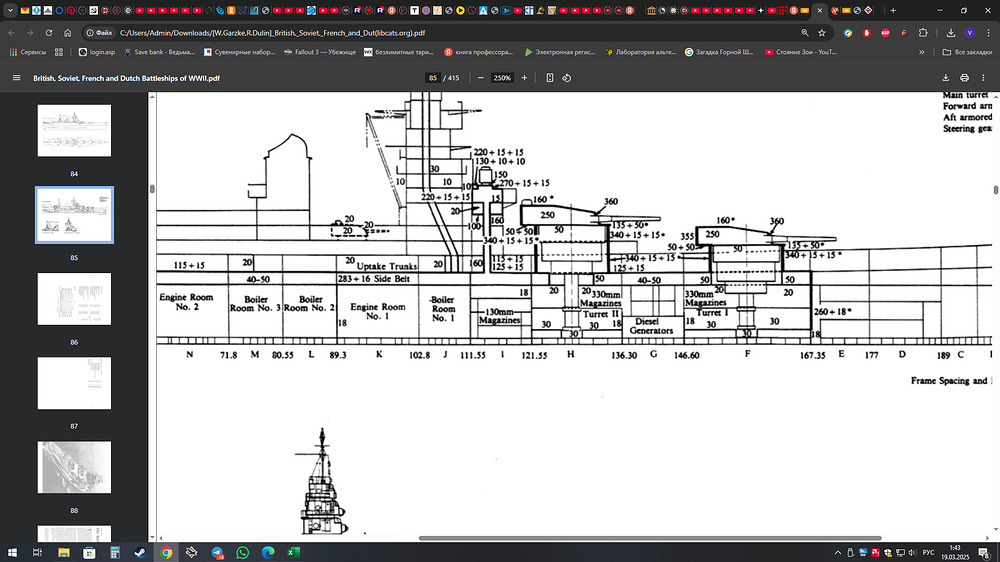This screenshot has width=1000, height=562.
Task: Toggle the PDF sidebar with hamburger icon
Action: pyautogui.click(x=16, y=78)
